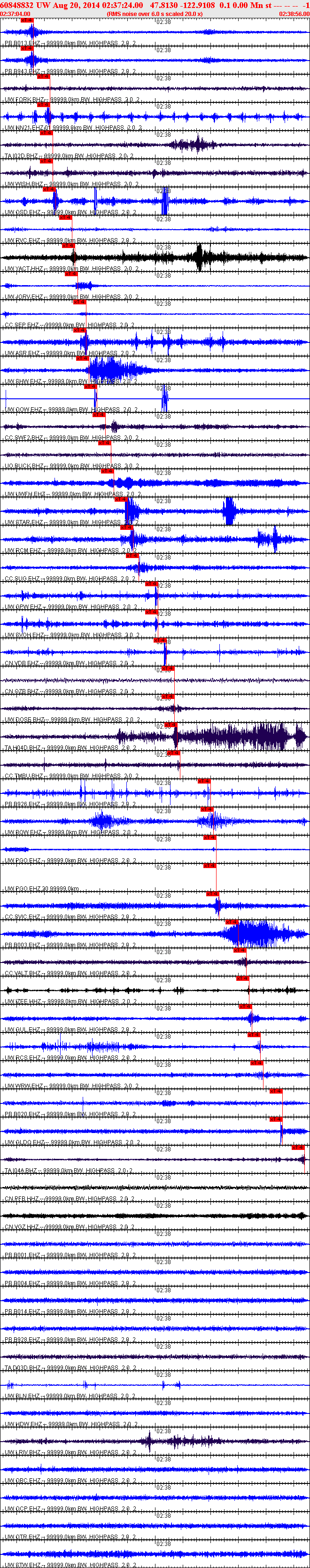Click the end time 02:38:56.00 label
This screenshot has width=310, height=1568.
click(x=294, y=14)
